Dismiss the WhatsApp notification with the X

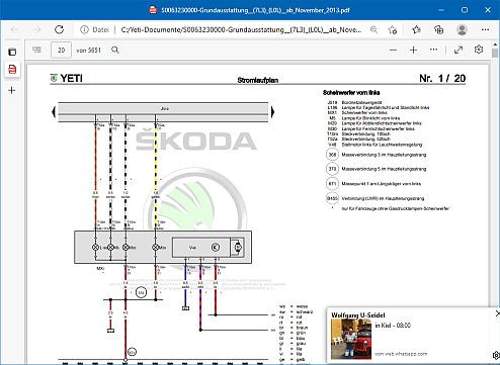click(x=497, y=313)
